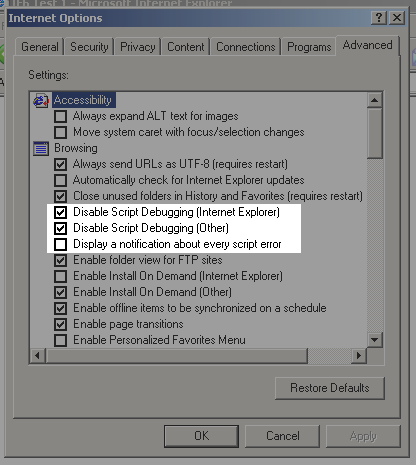Image resolution: width=416 pixels, height=465 pixels.
Task: Check Automatically check for Internet Explorer updates
Action: (x=60, y=180)
